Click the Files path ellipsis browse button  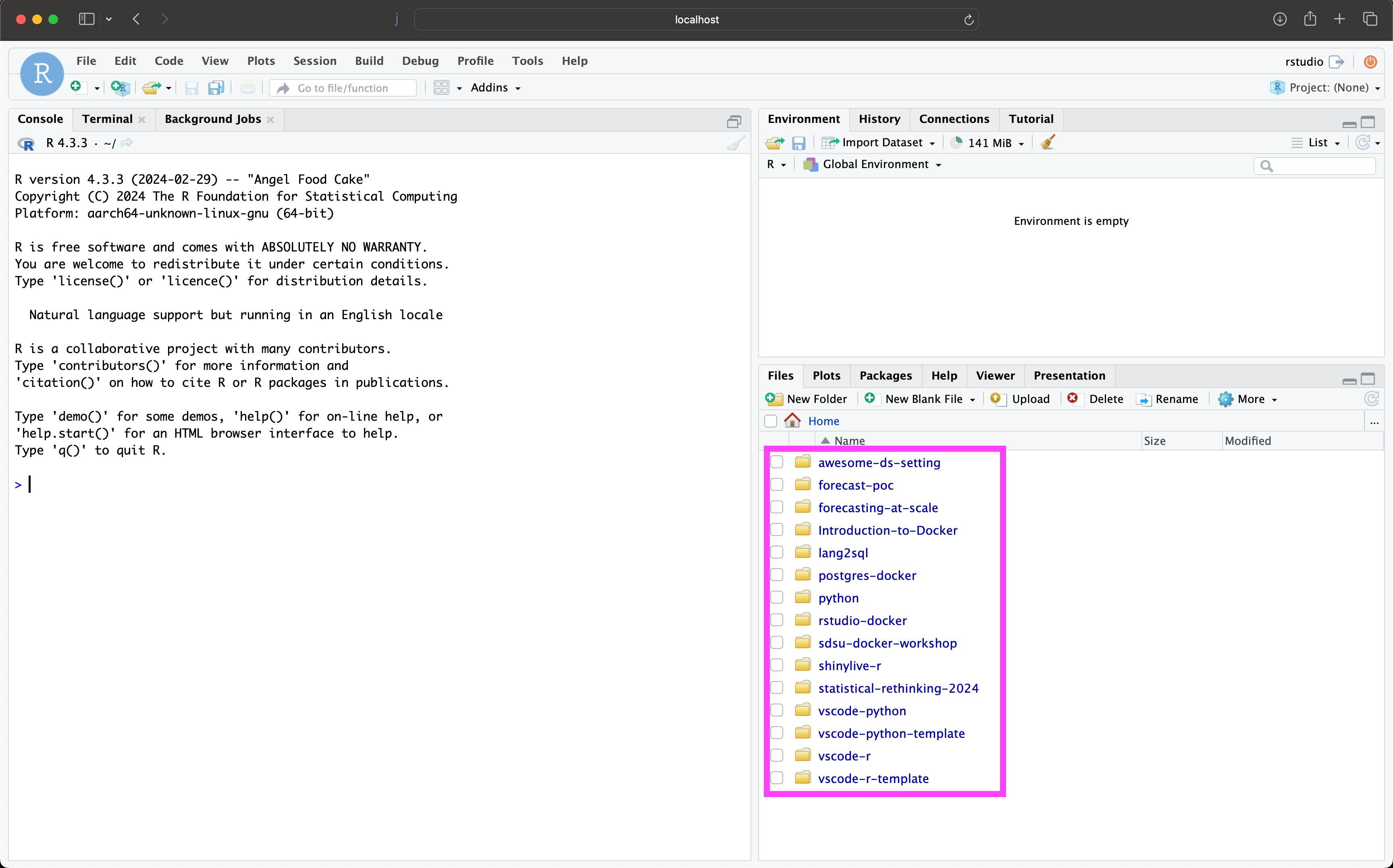[1374, 422]
